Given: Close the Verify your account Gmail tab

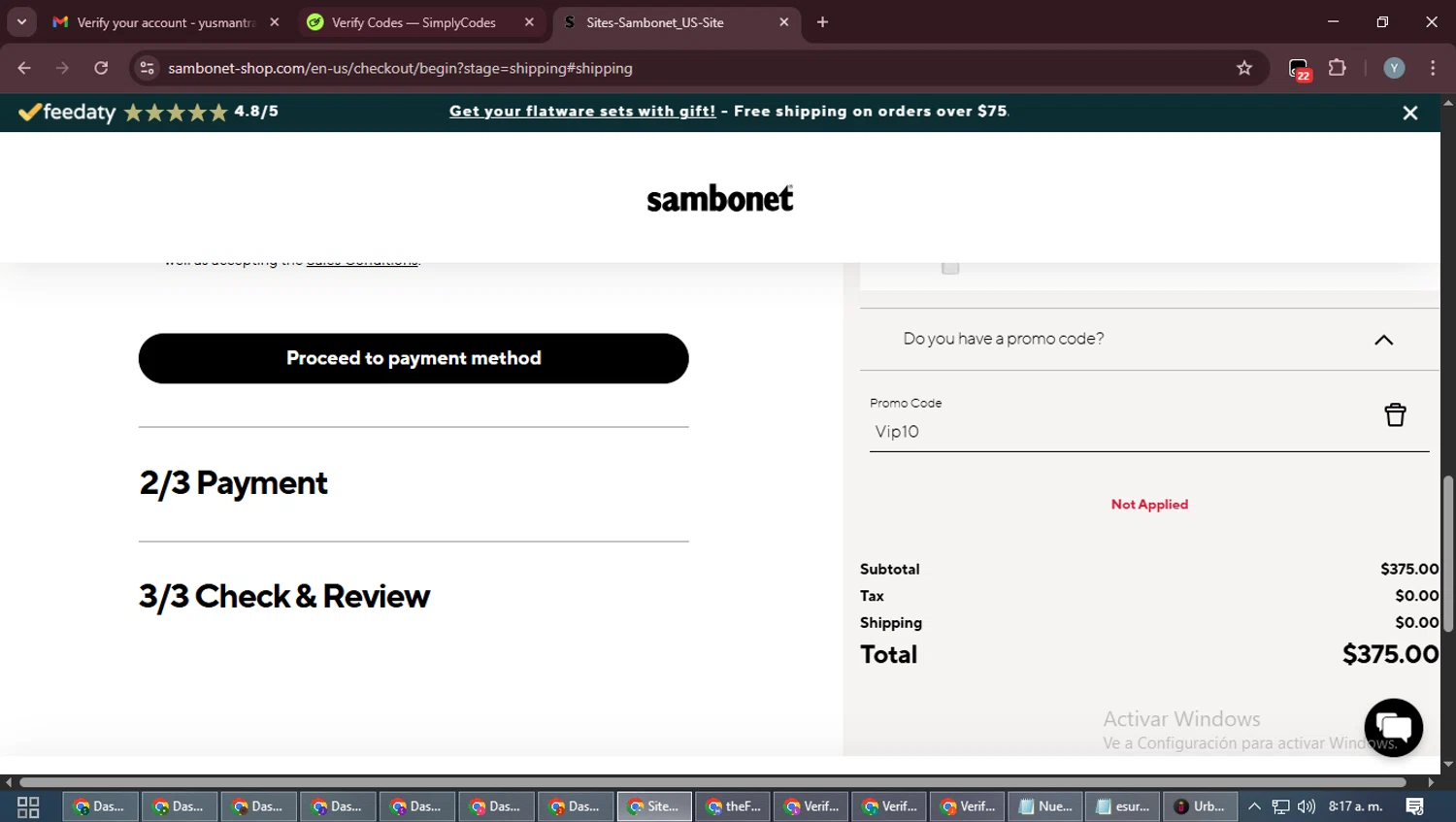Looking at the screenshot, I should pyautogui.click(x=275, y=22).
